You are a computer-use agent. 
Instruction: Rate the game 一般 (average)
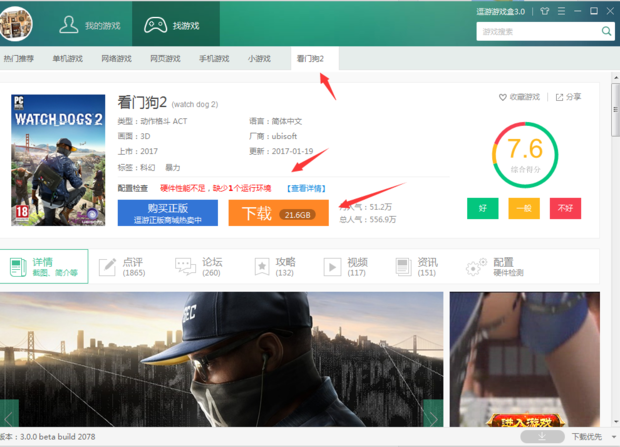pyautogui.click(x=524, y=208)
